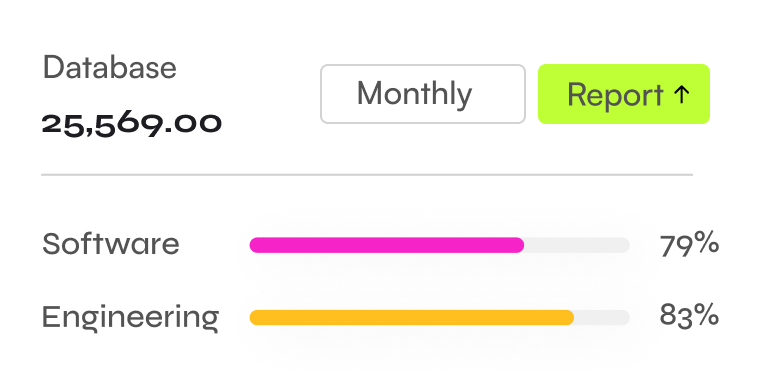The height and width of the screenshot is (392, 770).
Task: Click the 79% Software percentage
Action: (x=689, y=244)
